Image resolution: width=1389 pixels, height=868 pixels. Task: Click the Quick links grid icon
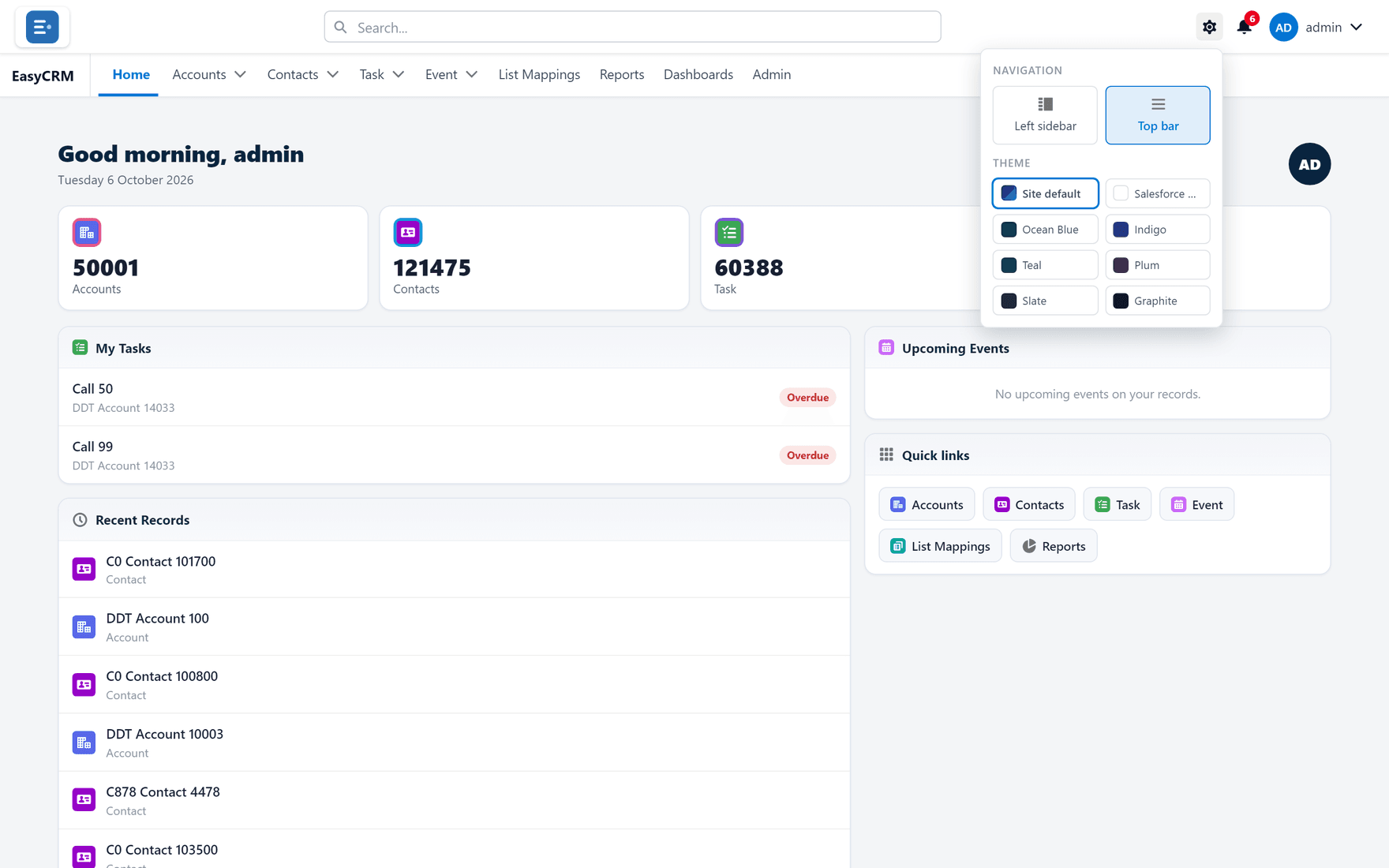coord(886,455)
